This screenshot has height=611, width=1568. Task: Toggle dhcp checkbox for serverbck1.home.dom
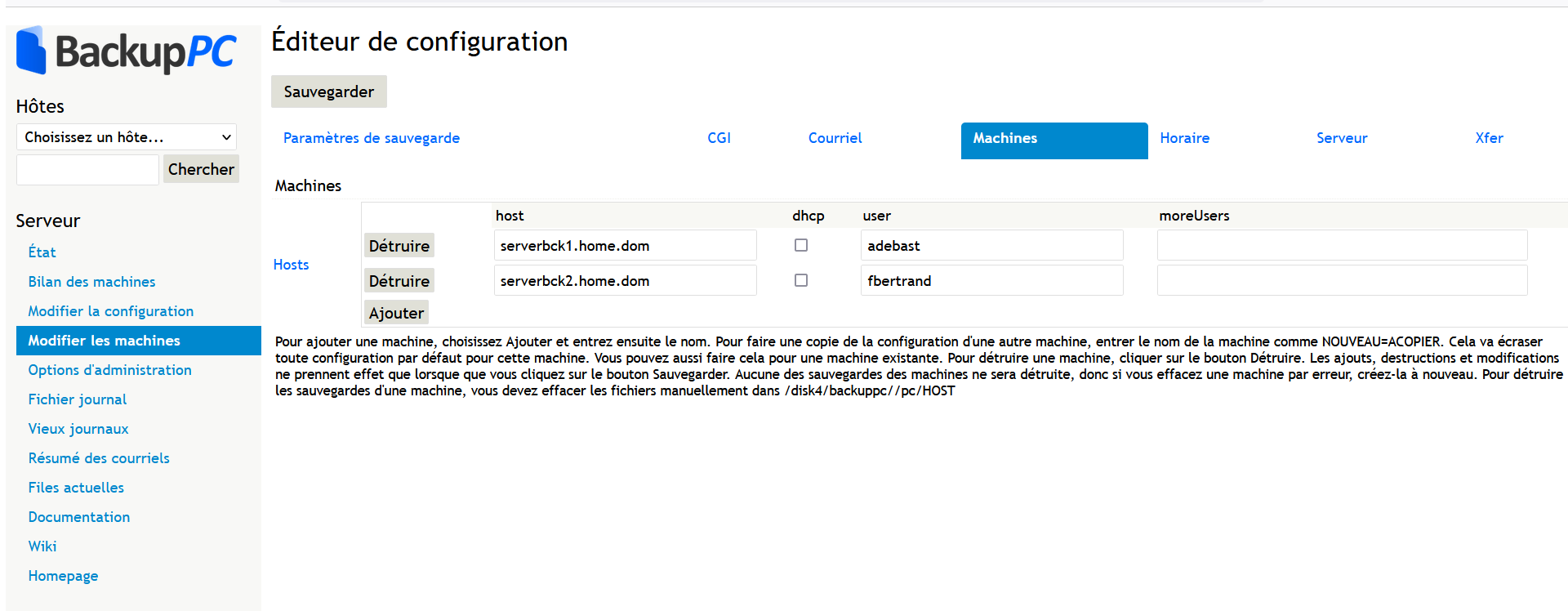(801, 245)
